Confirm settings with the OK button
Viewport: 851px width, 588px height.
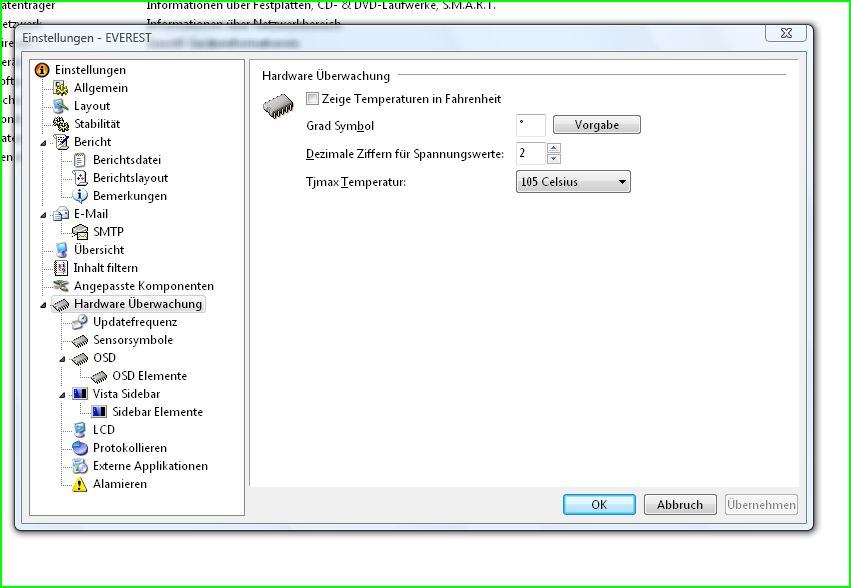point(599,504)
